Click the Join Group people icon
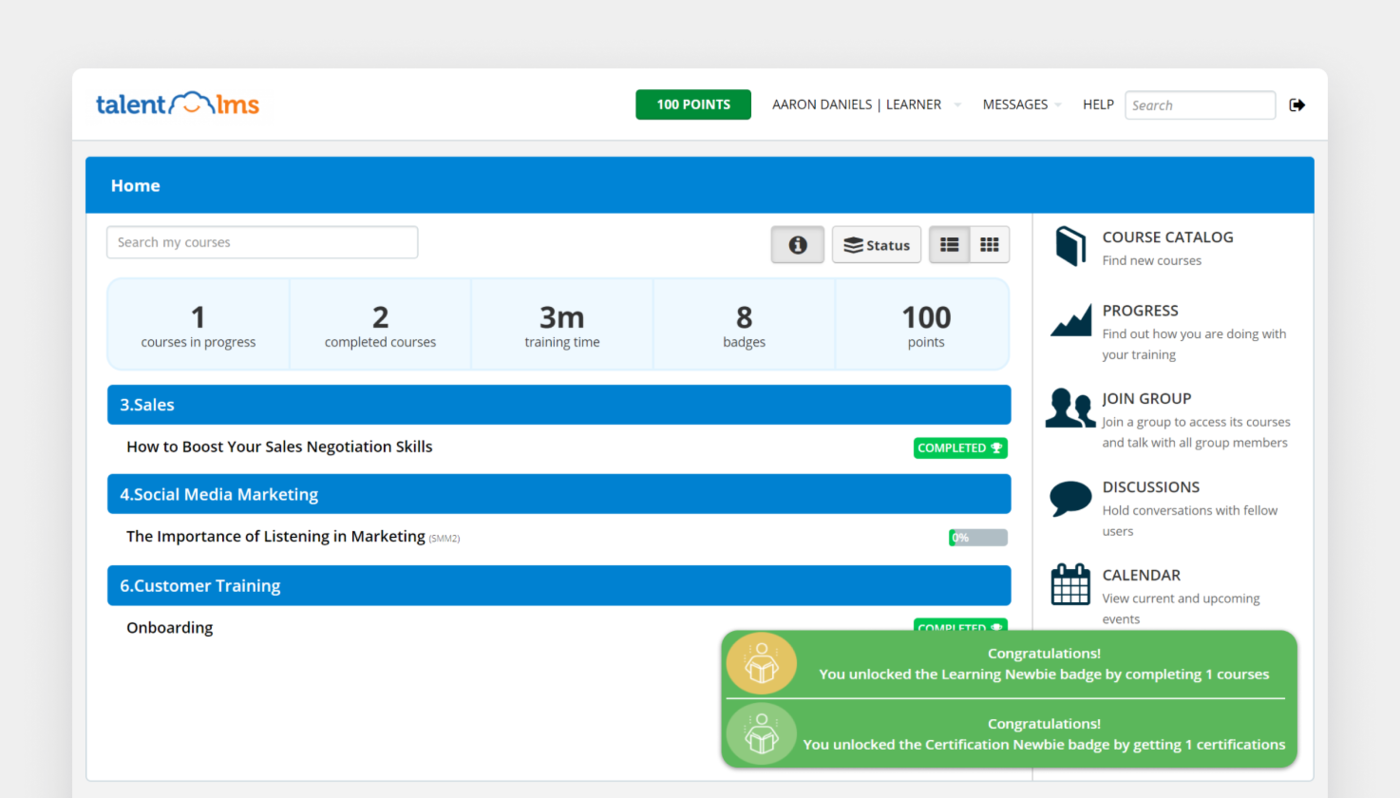The height and width of the screenshot is (798, 1400). click(1070, 408)
